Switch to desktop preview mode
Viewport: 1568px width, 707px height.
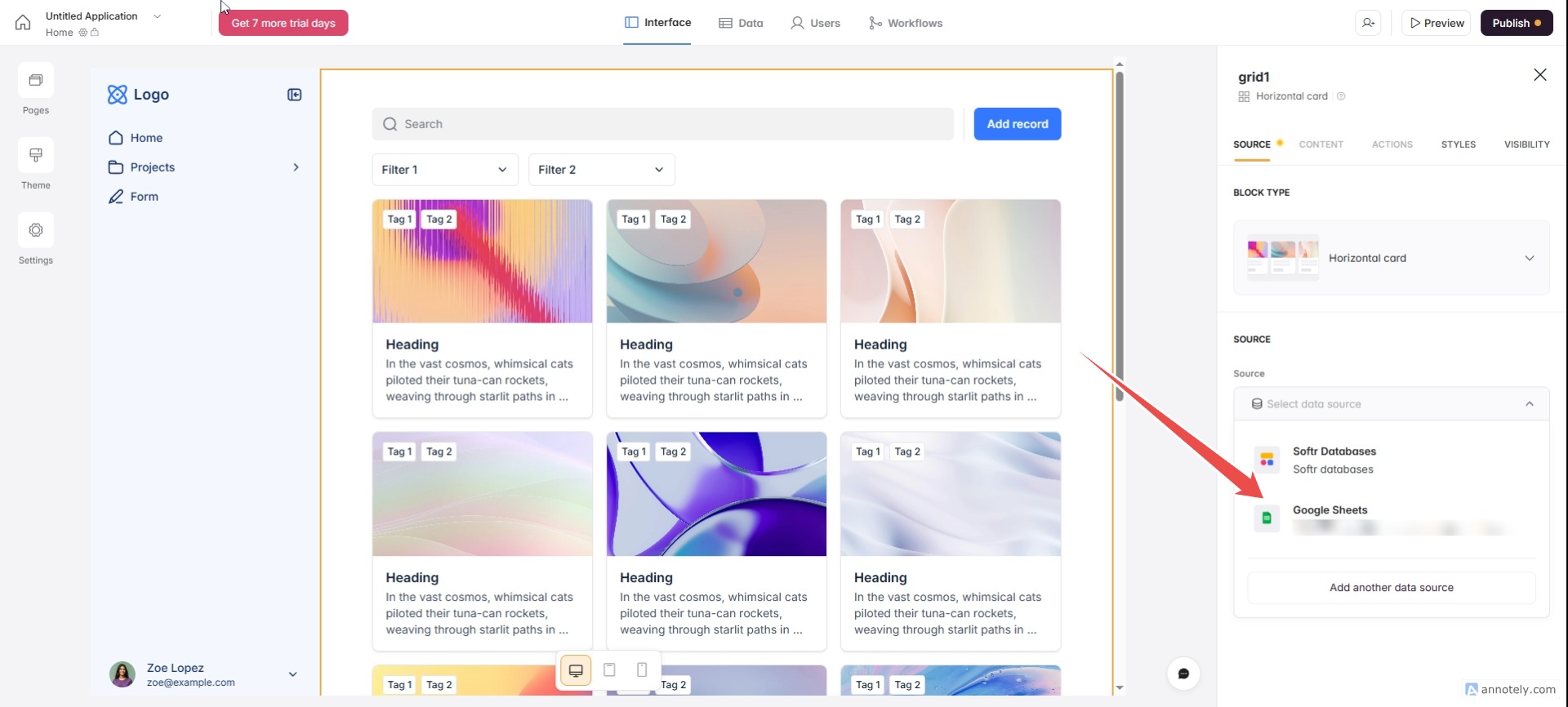(576, 670)
